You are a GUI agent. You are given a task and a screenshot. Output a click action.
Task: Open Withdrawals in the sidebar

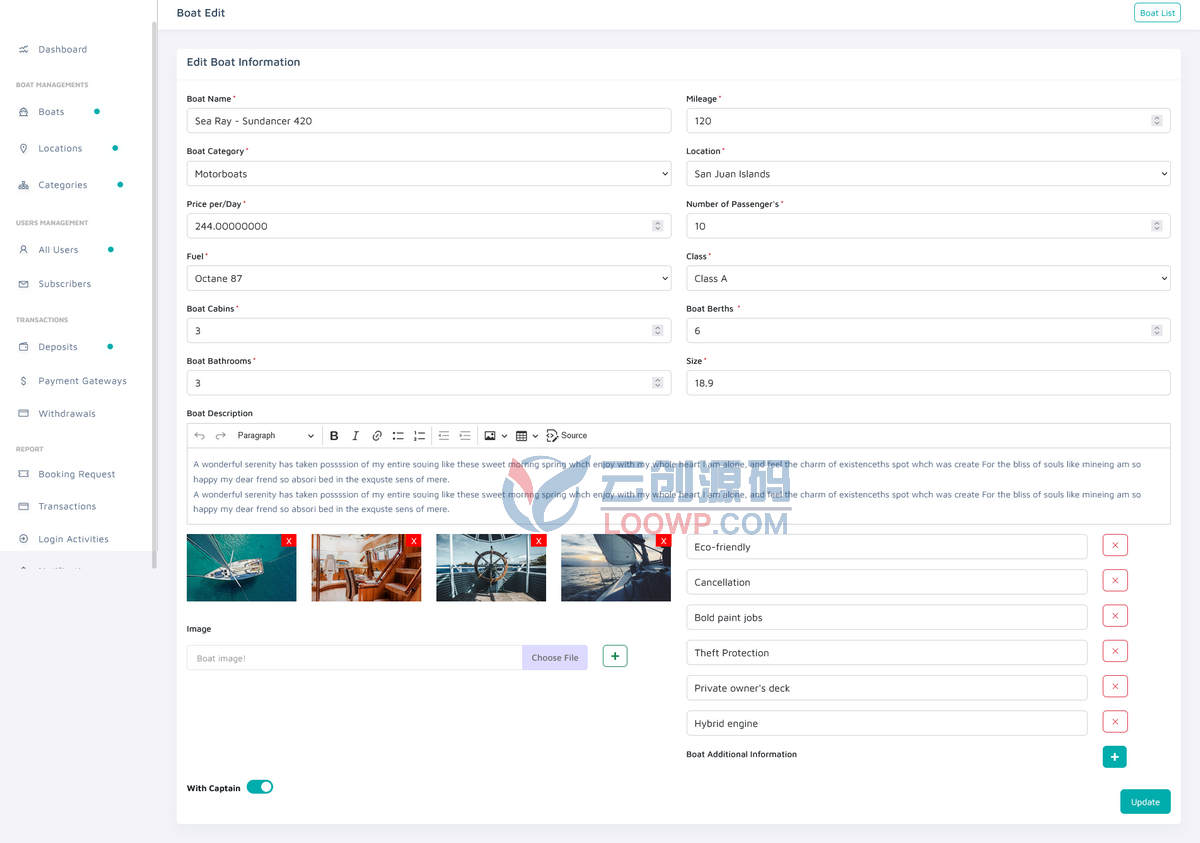coord(67,414)
